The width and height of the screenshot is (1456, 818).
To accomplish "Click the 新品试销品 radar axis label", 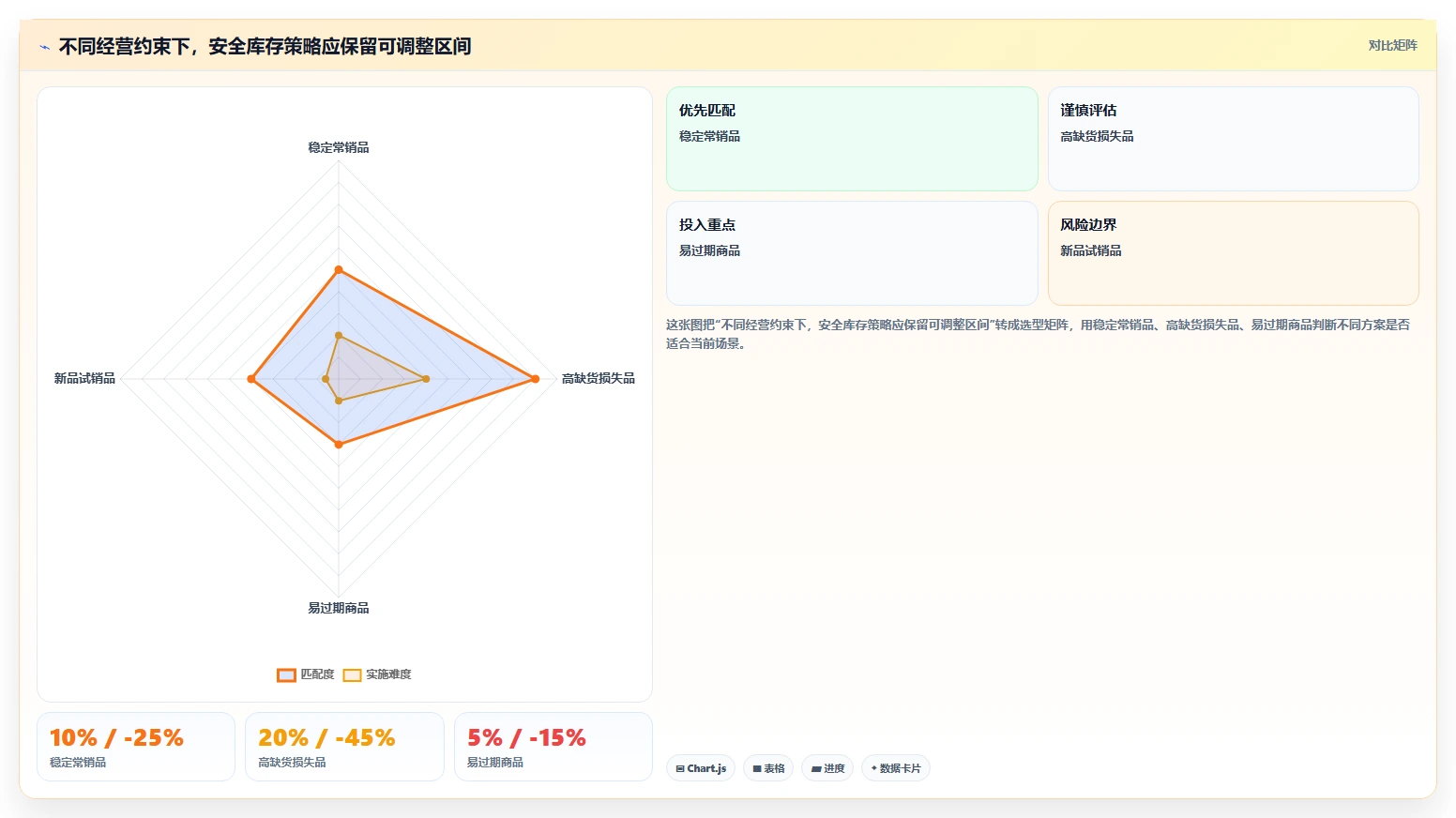I will [84, 379].
